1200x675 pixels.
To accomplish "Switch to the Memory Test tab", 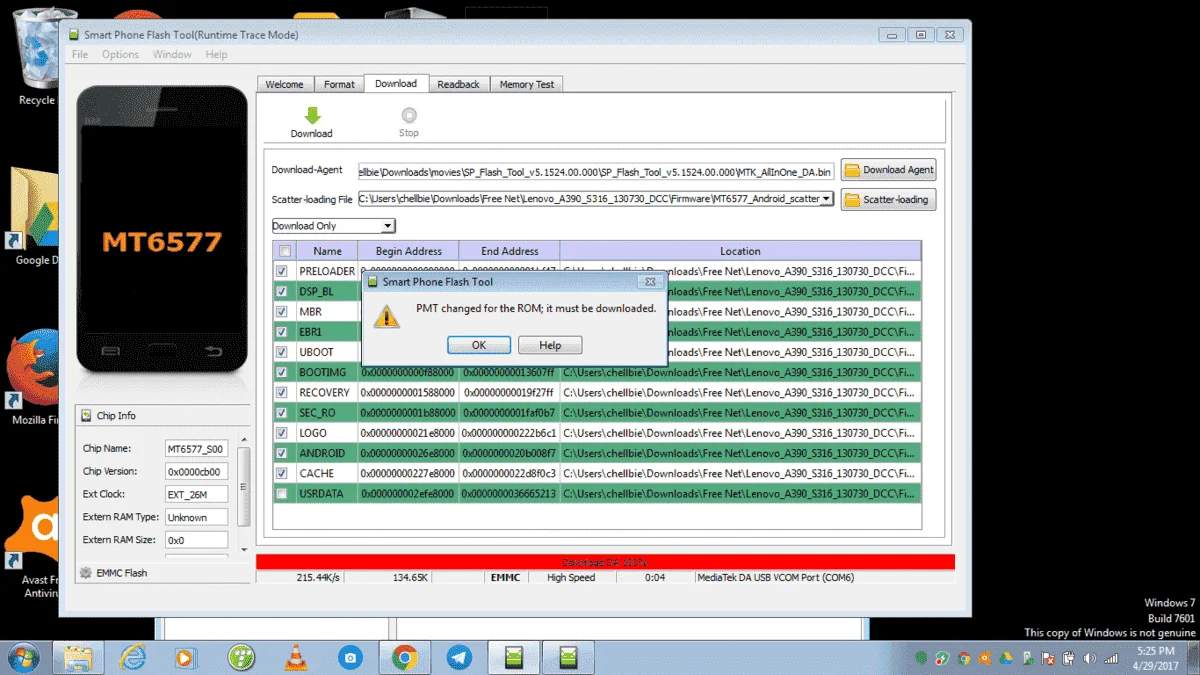I will pos(527,84).
